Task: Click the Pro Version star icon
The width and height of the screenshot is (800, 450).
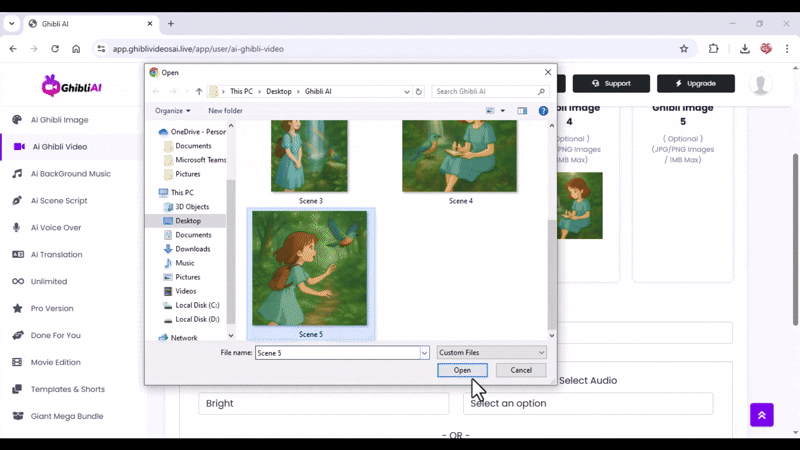Action: (18, 309)
